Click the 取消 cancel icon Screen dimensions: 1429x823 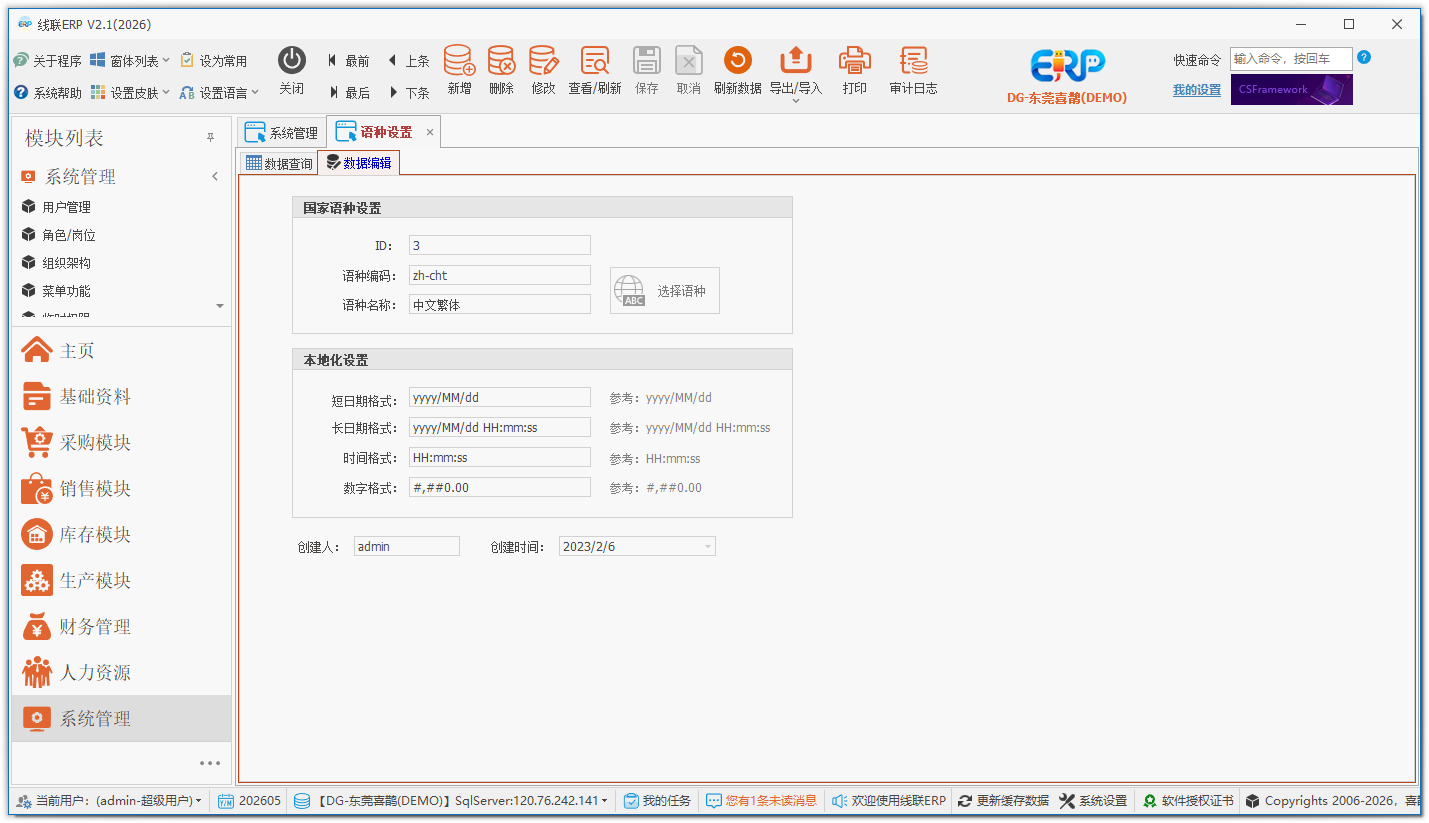[x=688, y=61]
